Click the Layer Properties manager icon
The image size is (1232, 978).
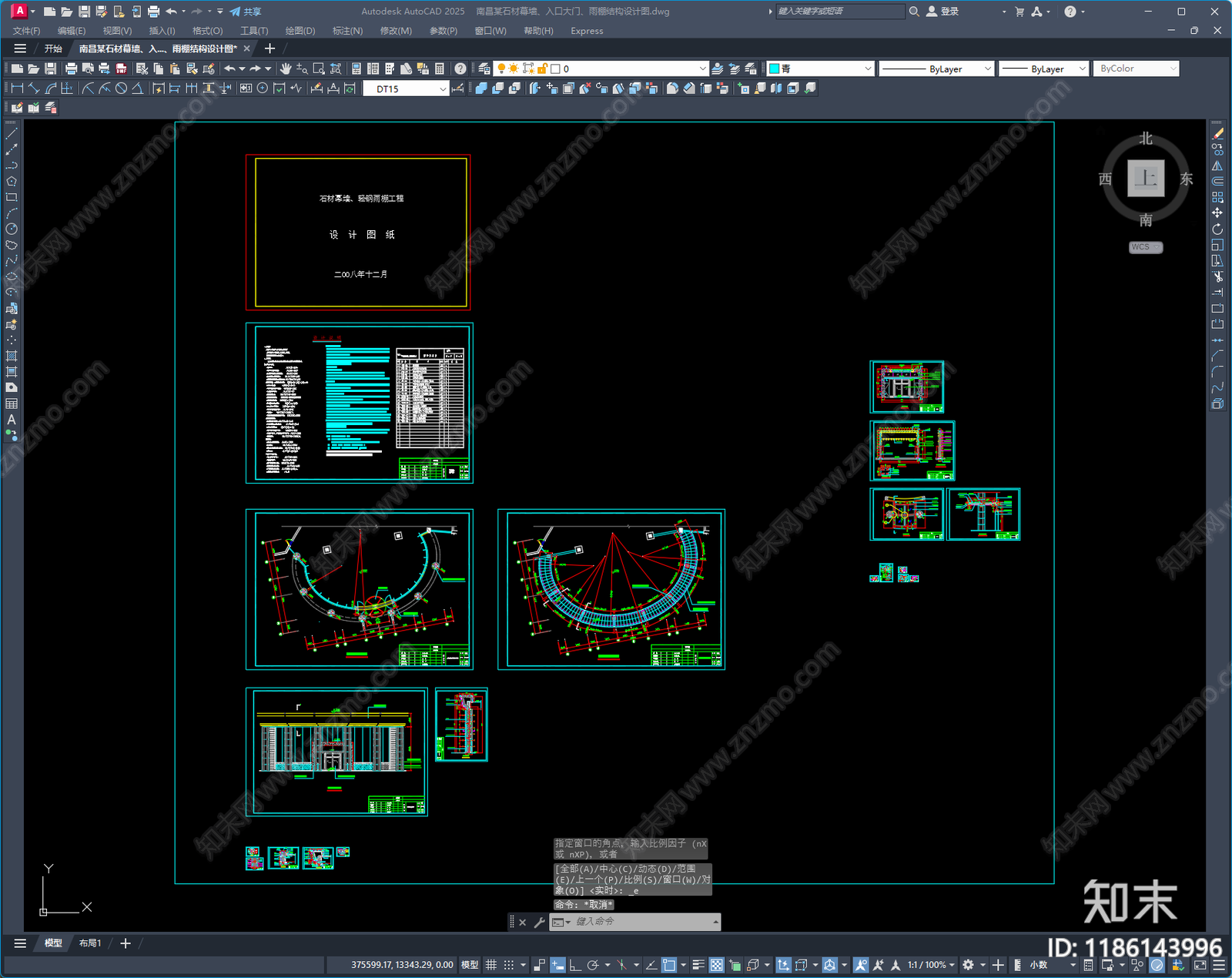pyautogui.click(x=484, y=69)
